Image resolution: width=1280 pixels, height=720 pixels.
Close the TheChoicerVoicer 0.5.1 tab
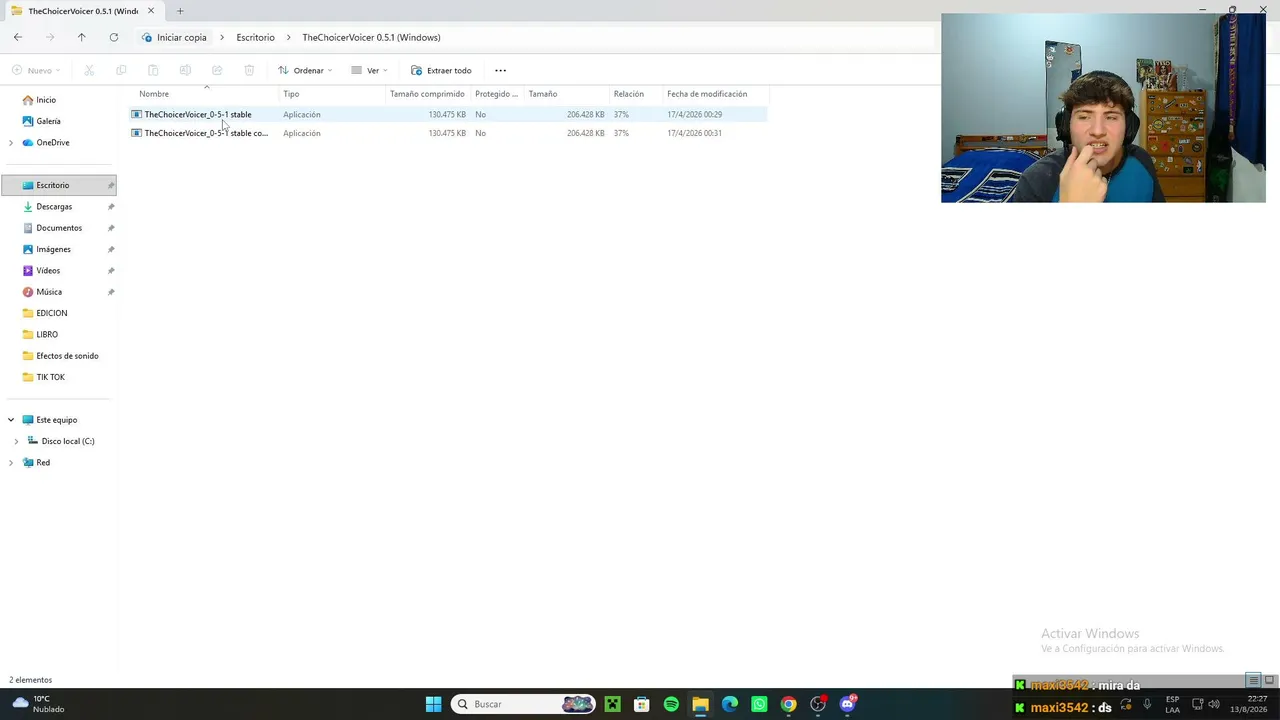151,11
